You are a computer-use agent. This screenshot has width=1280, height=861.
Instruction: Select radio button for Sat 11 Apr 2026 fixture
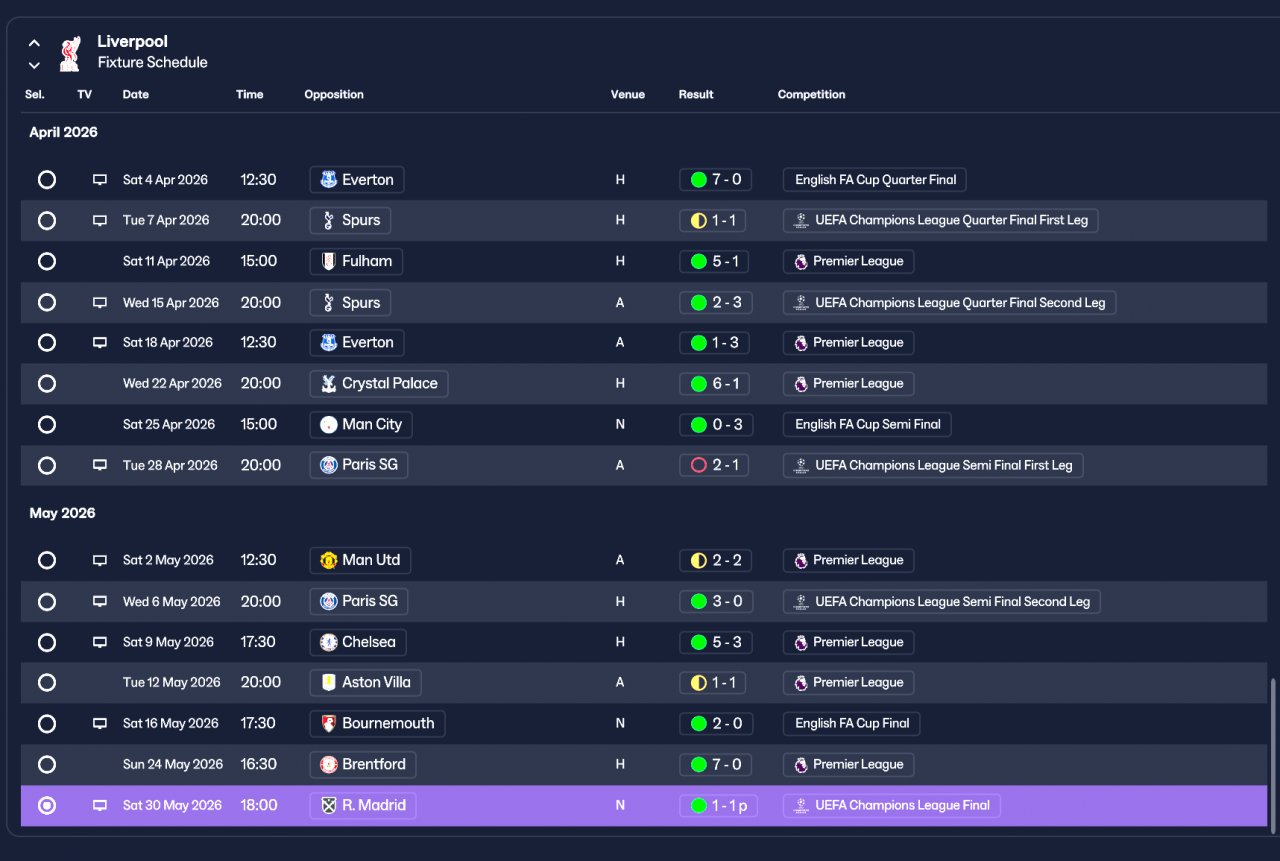tap(47, 261)
